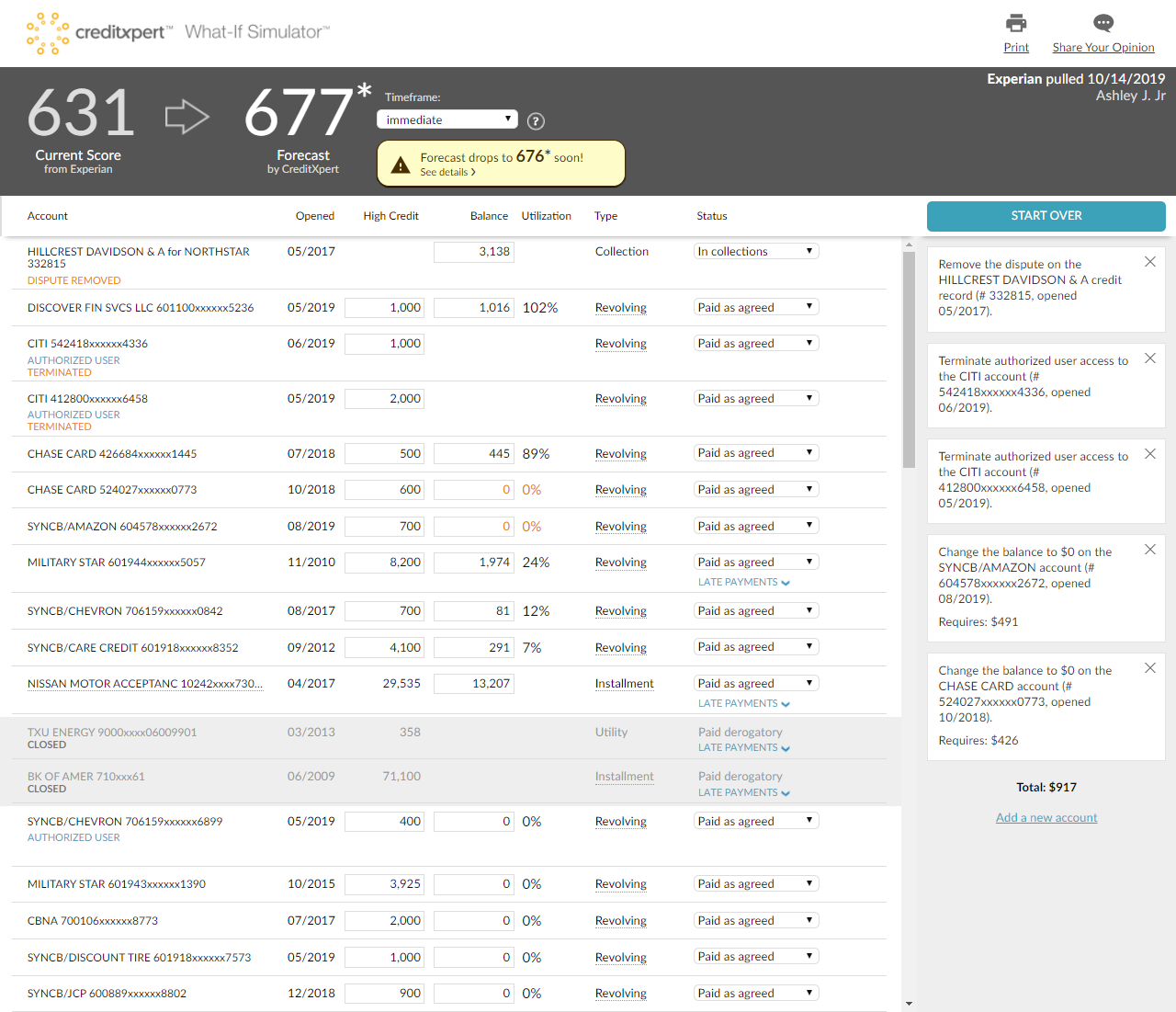
Task: Click the current score 631
Action: tap(81, 113)
